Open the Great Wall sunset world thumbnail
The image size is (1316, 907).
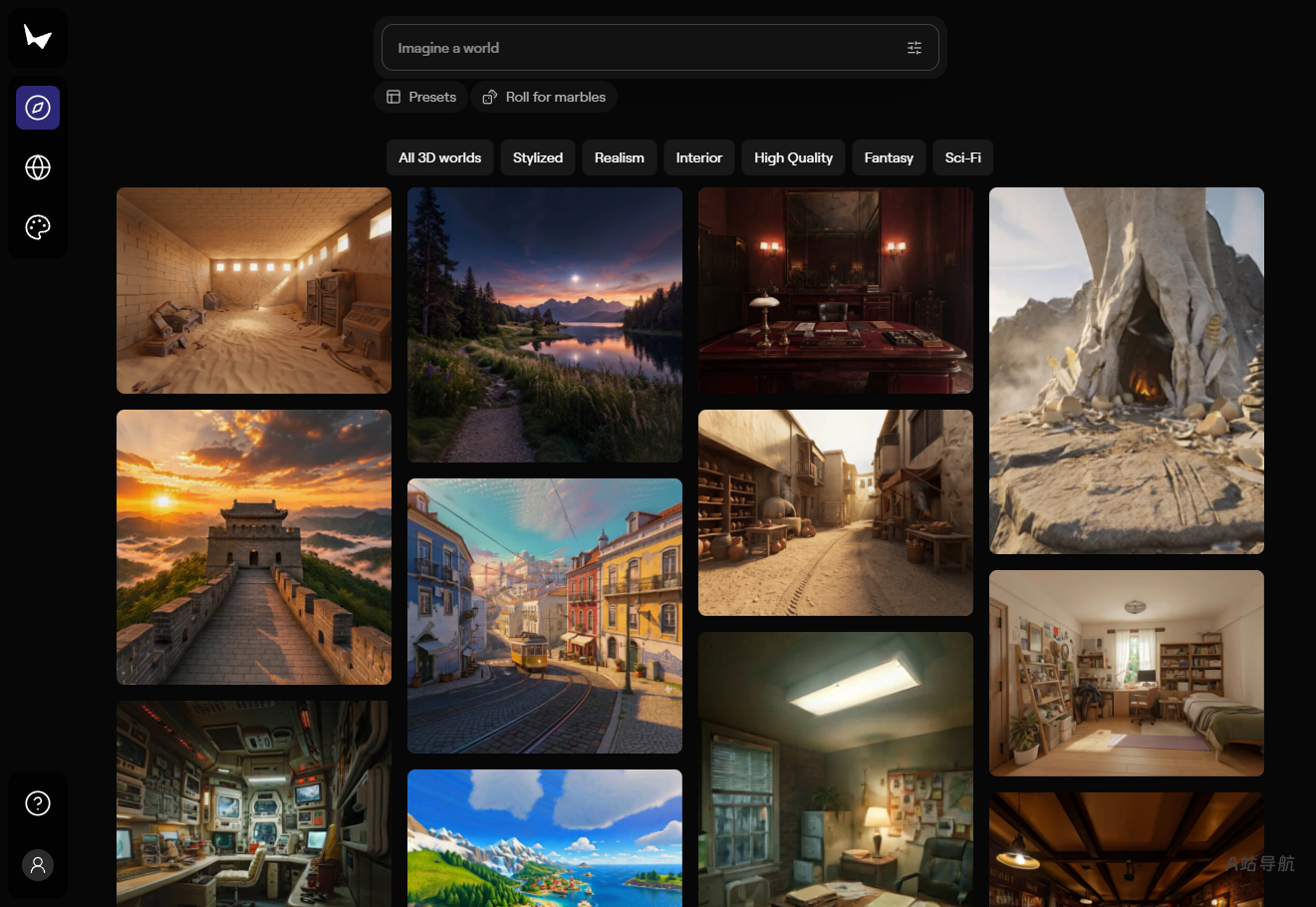click(254, 547)
